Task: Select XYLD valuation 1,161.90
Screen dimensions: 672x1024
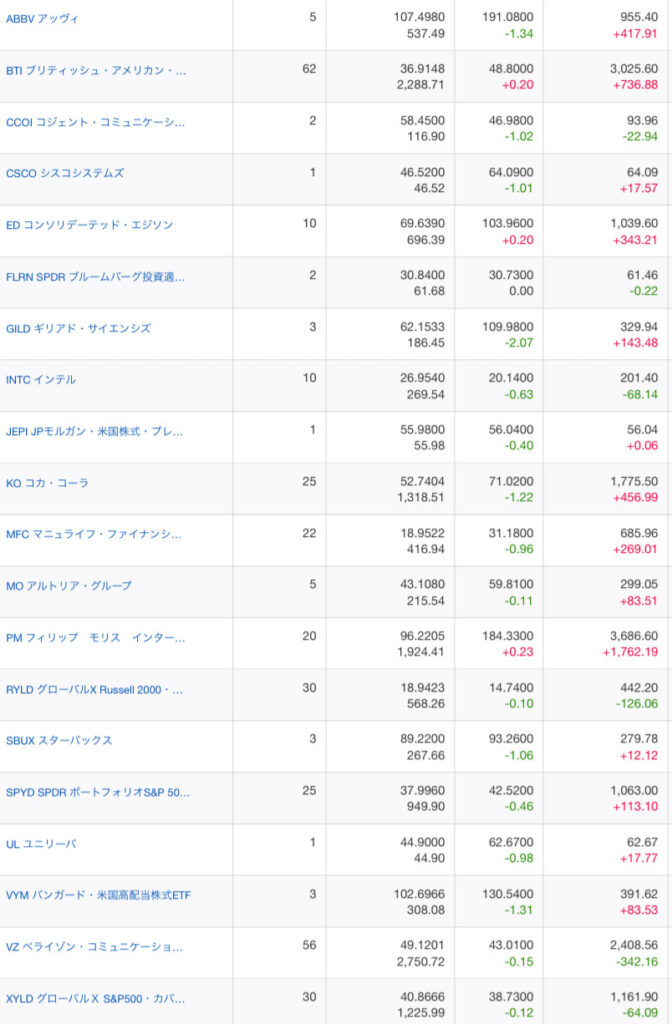Action: tap(633, 997)
